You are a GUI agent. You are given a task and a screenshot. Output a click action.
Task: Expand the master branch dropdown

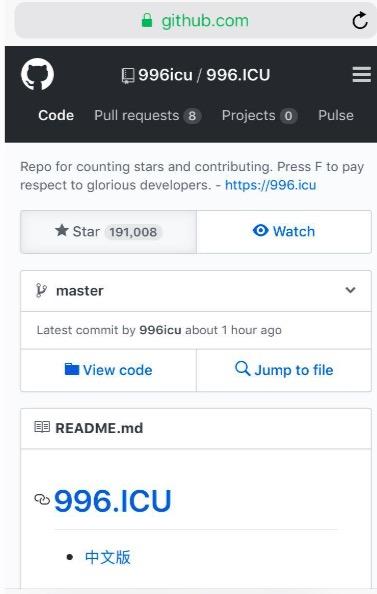(x=196, y=291)
